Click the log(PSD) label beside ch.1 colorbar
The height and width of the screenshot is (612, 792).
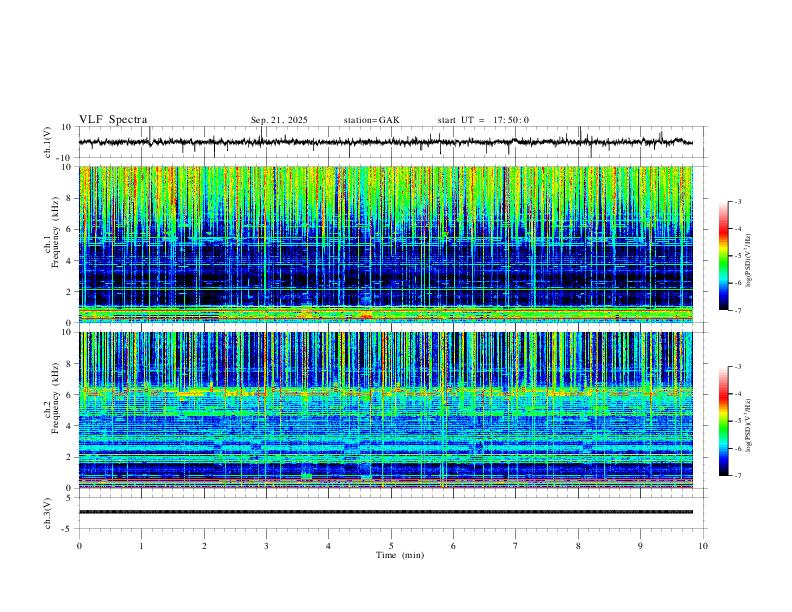pyautogui.click(x=749, y=260)
